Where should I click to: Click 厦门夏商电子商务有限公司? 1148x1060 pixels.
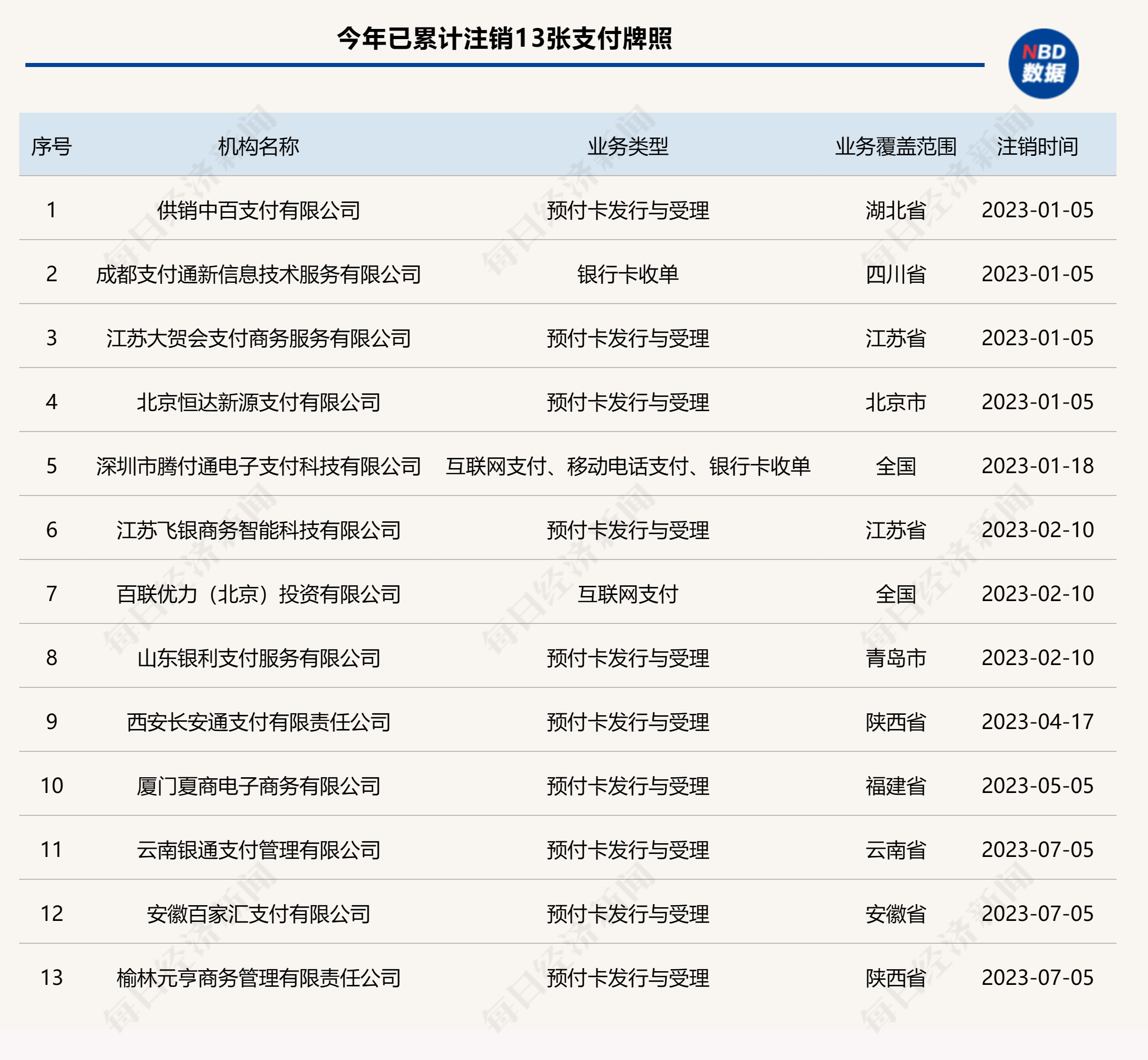click(x=259, y=786)
